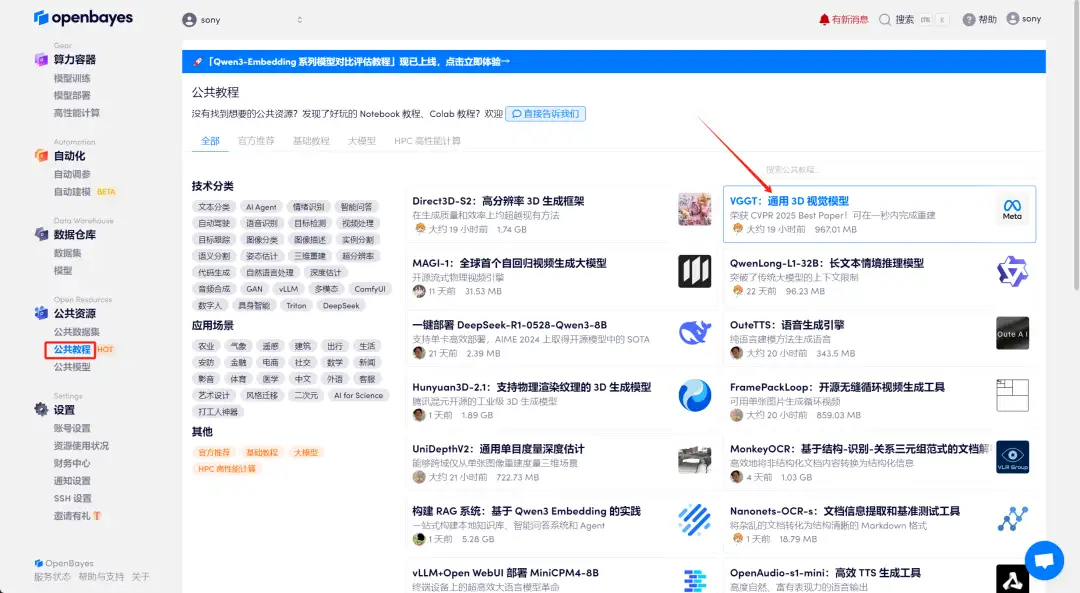Click the FramePackLoop tutorial icon
The height and width of the screenshot is (593, 1080).
point(1012,395)
